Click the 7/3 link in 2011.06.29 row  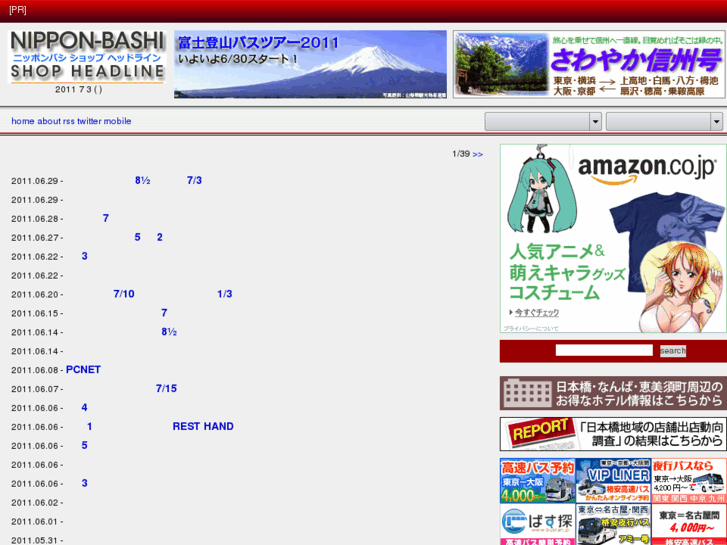pyautogui.click(x=194, y=180)
